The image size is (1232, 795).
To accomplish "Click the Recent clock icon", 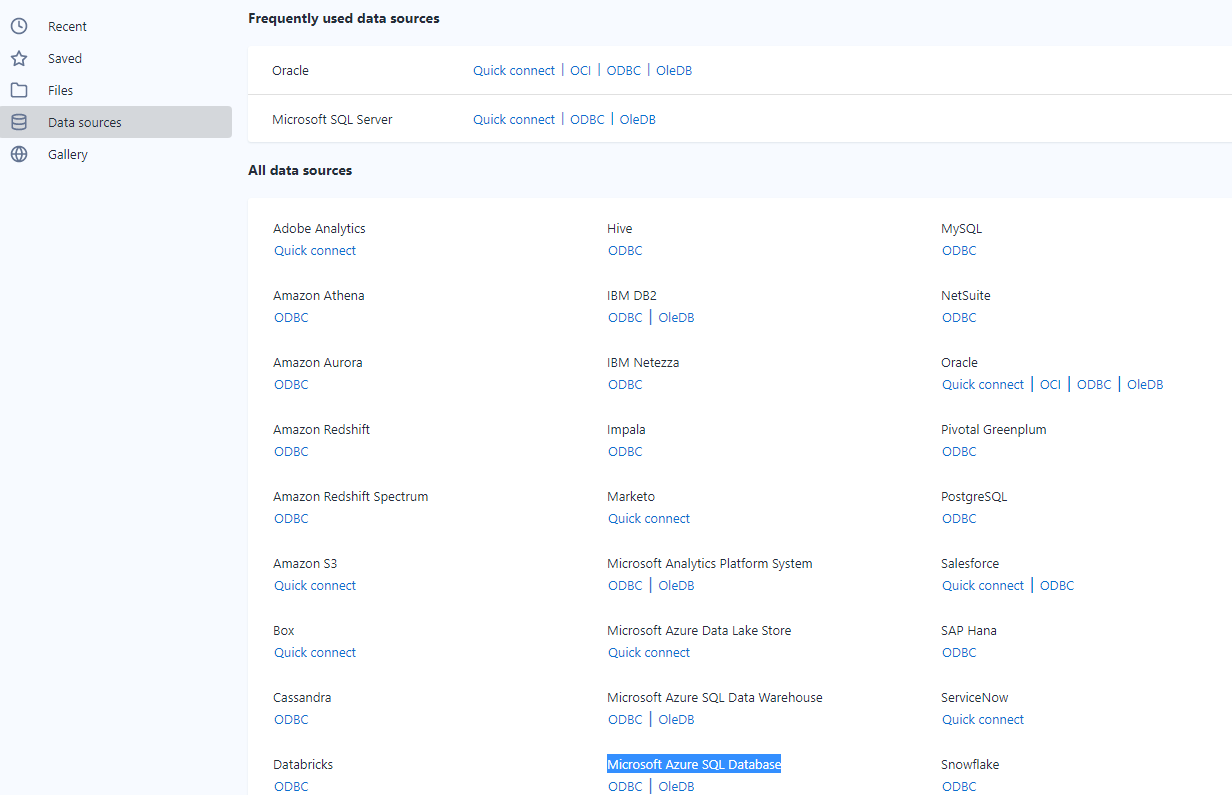I will pos(19,26).
